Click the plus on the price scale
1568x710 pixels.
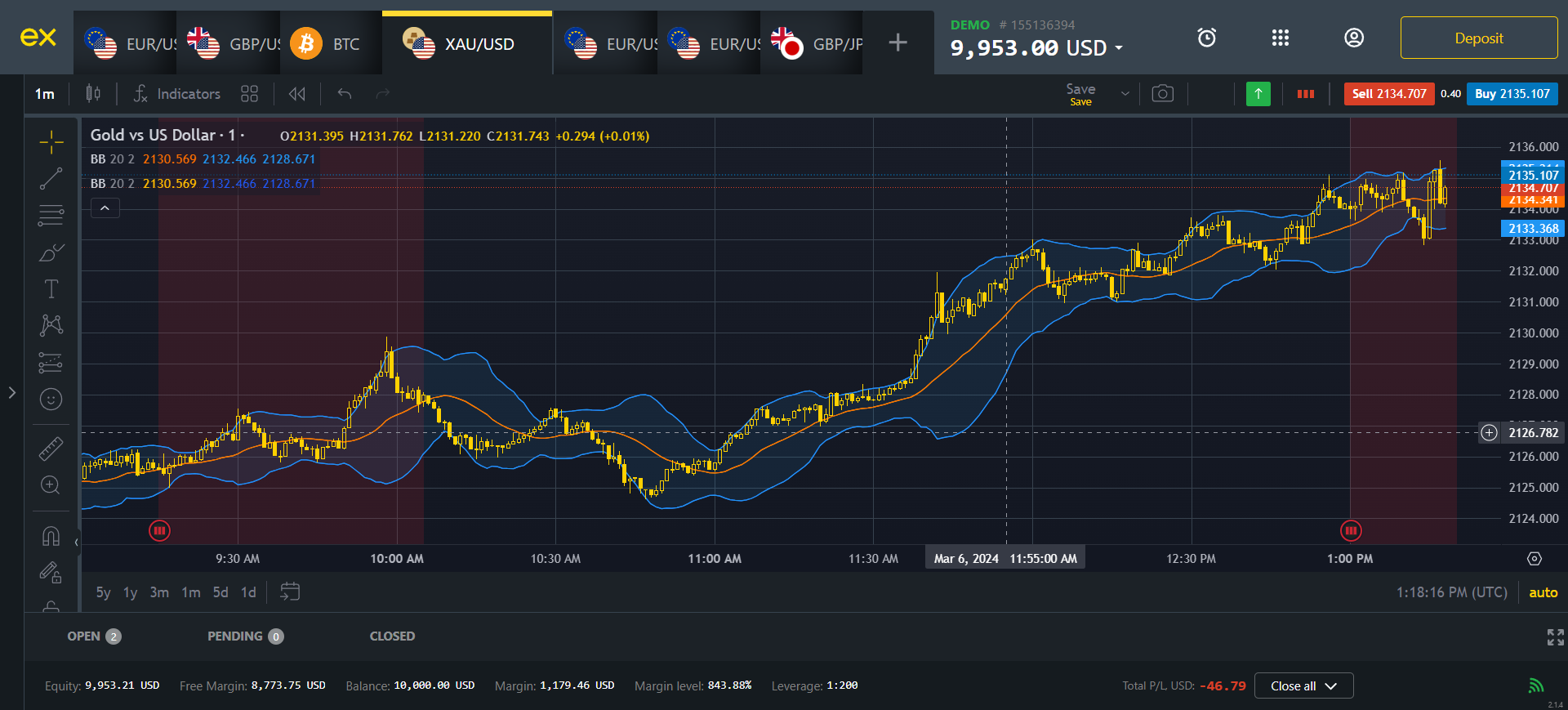pos(1490,432)
